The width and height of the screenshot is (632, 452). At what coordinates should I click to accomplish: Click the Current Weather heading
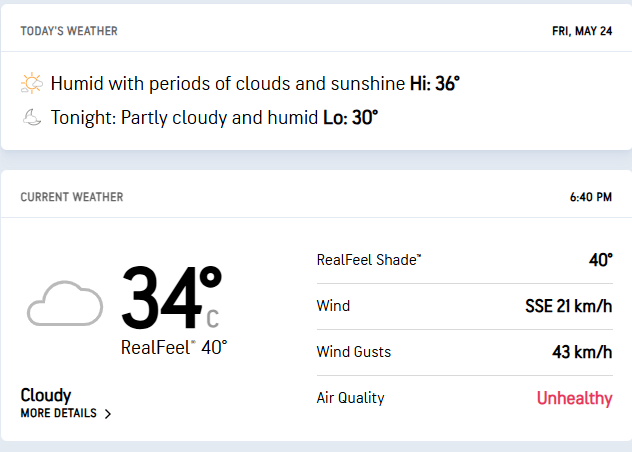(72, 197)
